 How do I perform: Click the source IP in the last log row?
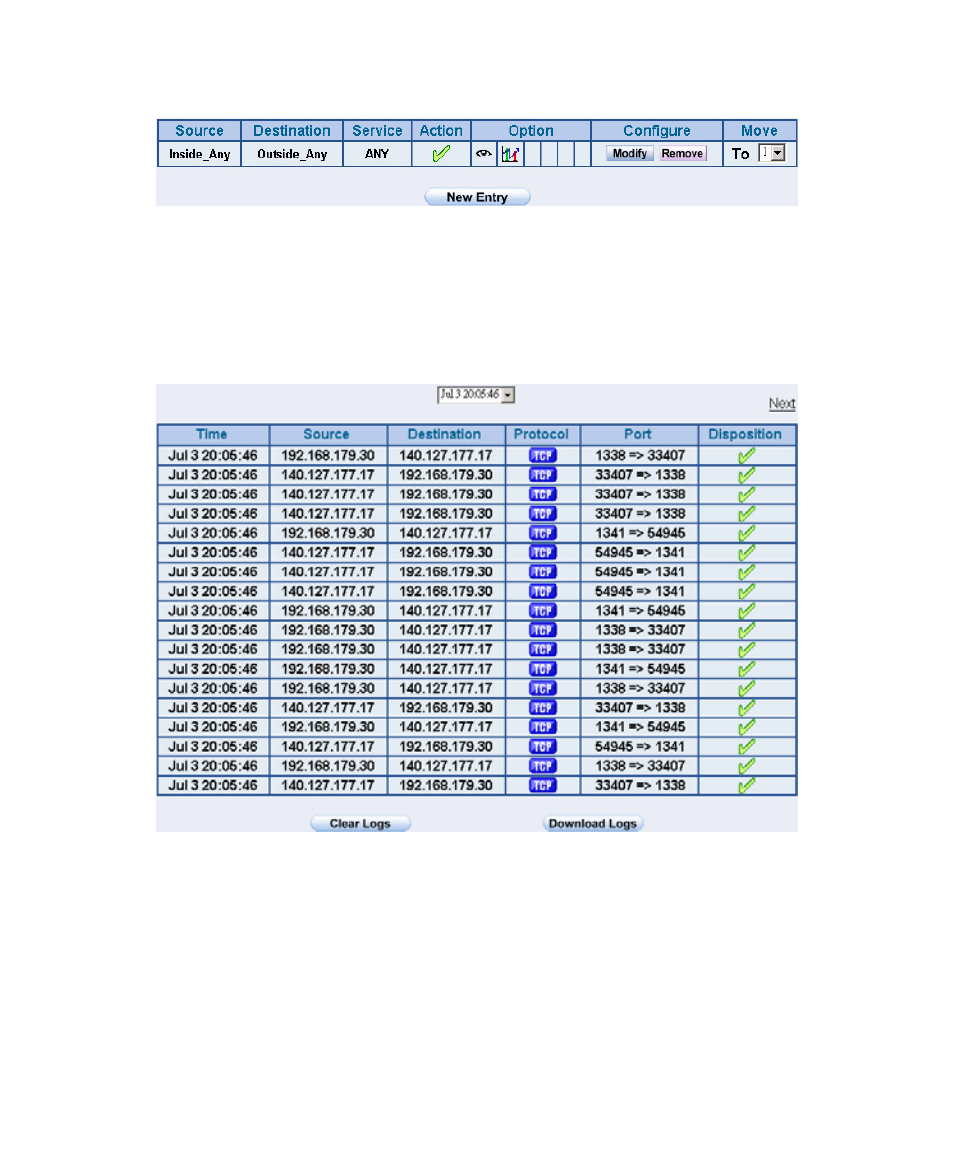pyautogui.click(x=328, y=785)
